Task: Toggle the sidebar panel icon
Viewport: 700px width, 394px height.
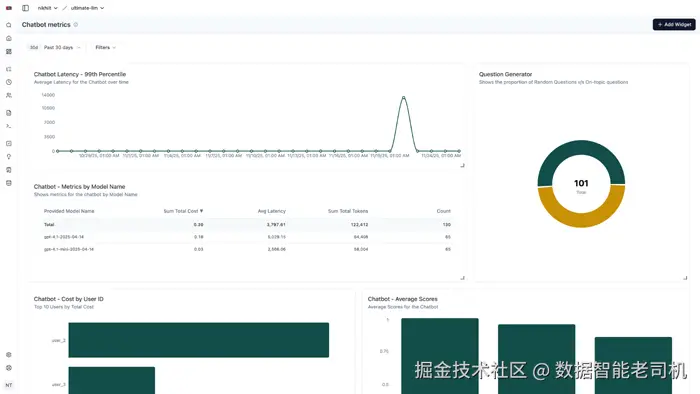Action: [25, 8]
